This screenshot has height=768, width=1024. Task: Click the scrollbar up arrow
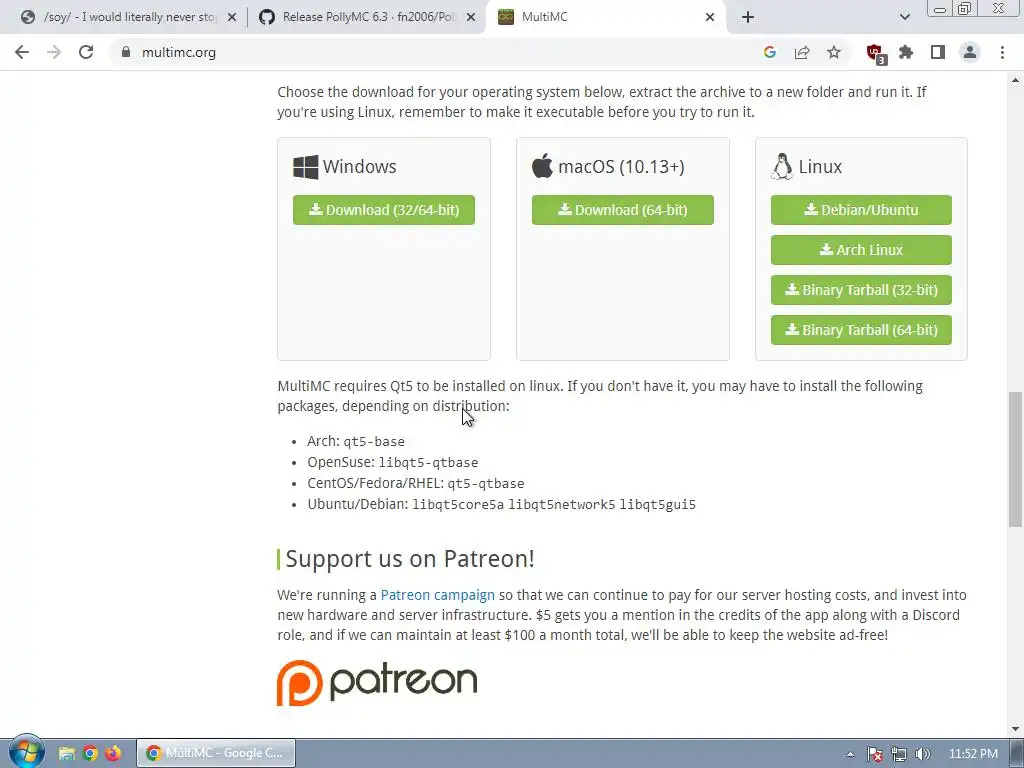click(x=1015, y=80)
